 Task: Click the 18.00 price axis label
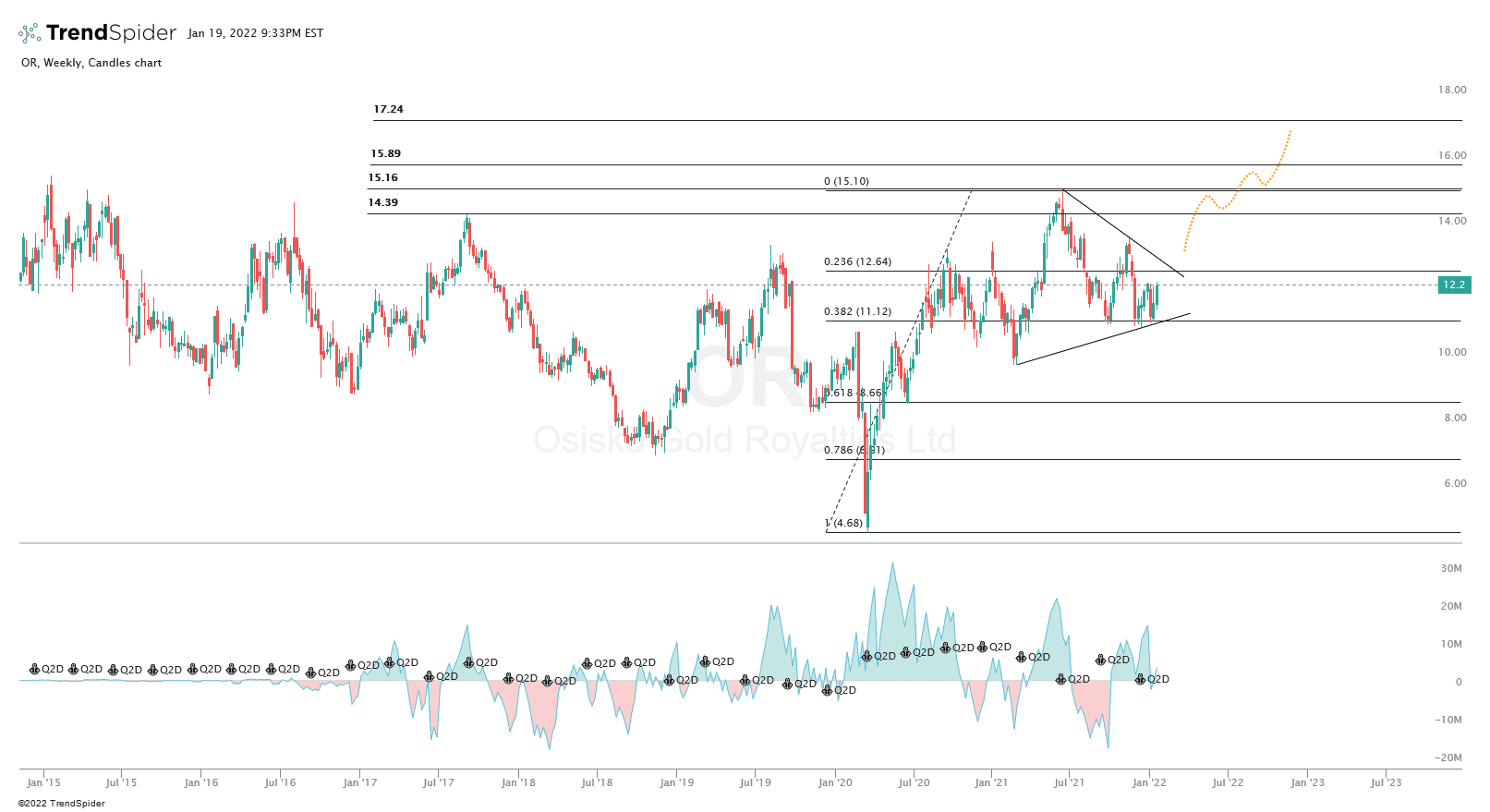pos(1451,90)
